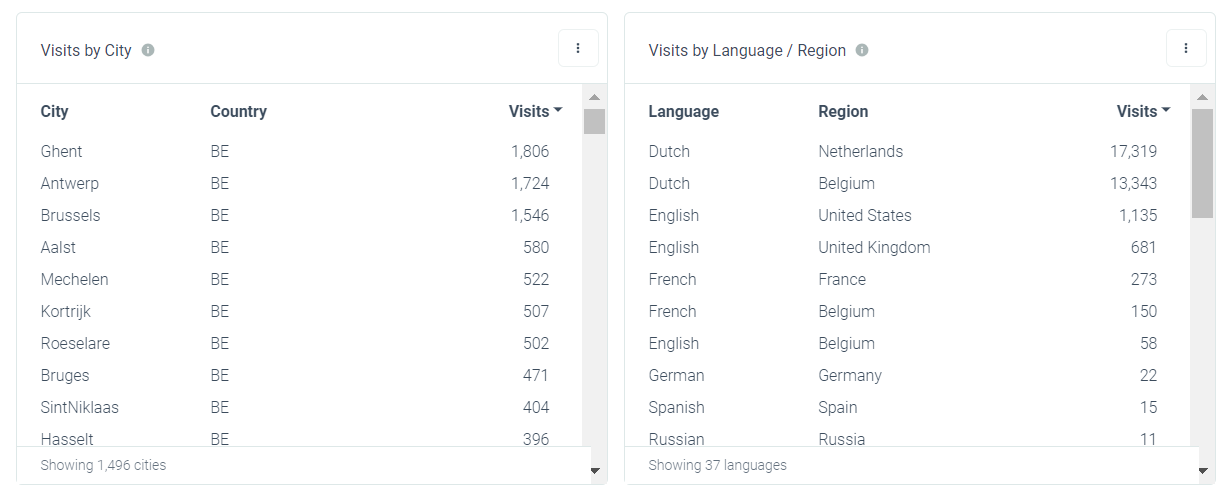Click the 22 visits value
Image resolution: width=1232 pixels, height=498 pixels.
[x=1148, y=375]
